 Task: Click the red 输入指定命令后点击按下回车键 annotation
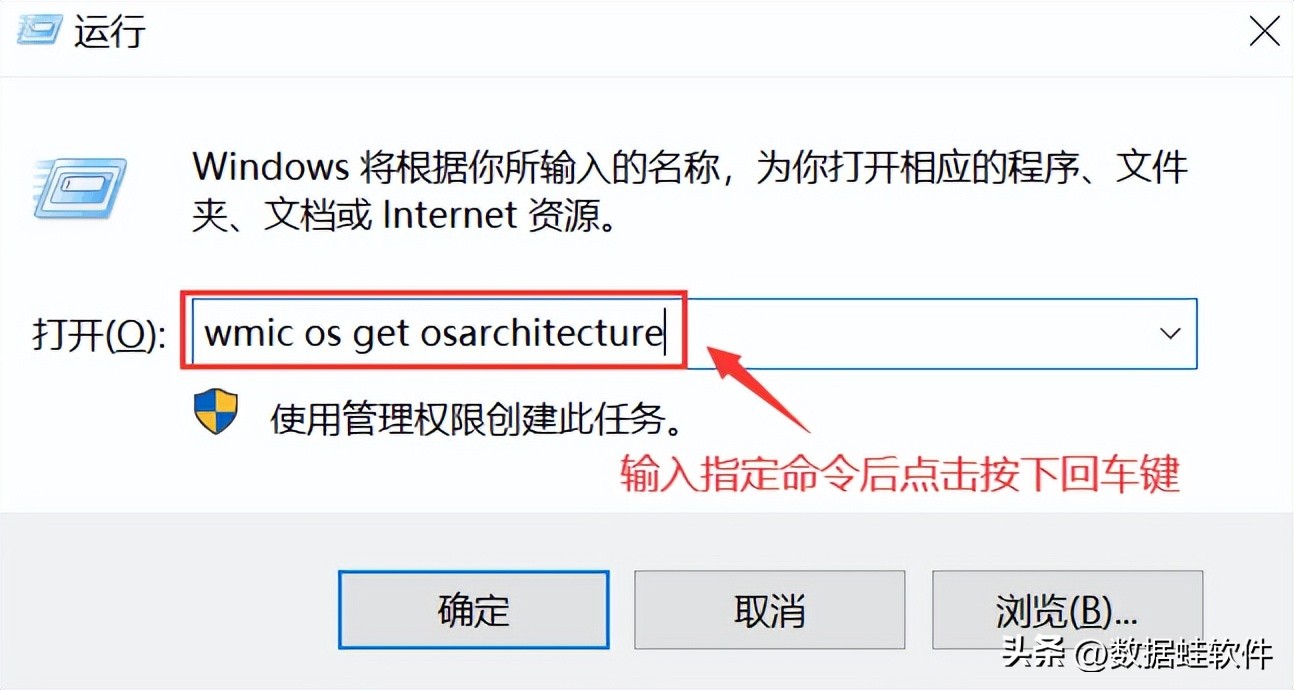(900, 473)
